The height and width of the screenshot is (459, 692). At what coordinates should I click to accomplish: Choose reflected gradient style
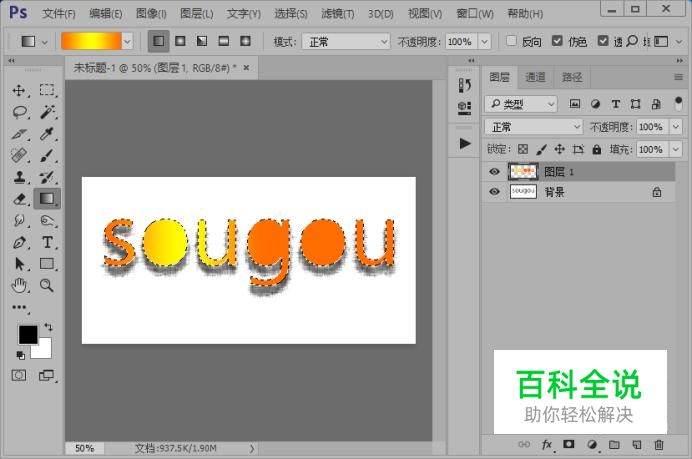click(x=224, y=41)
